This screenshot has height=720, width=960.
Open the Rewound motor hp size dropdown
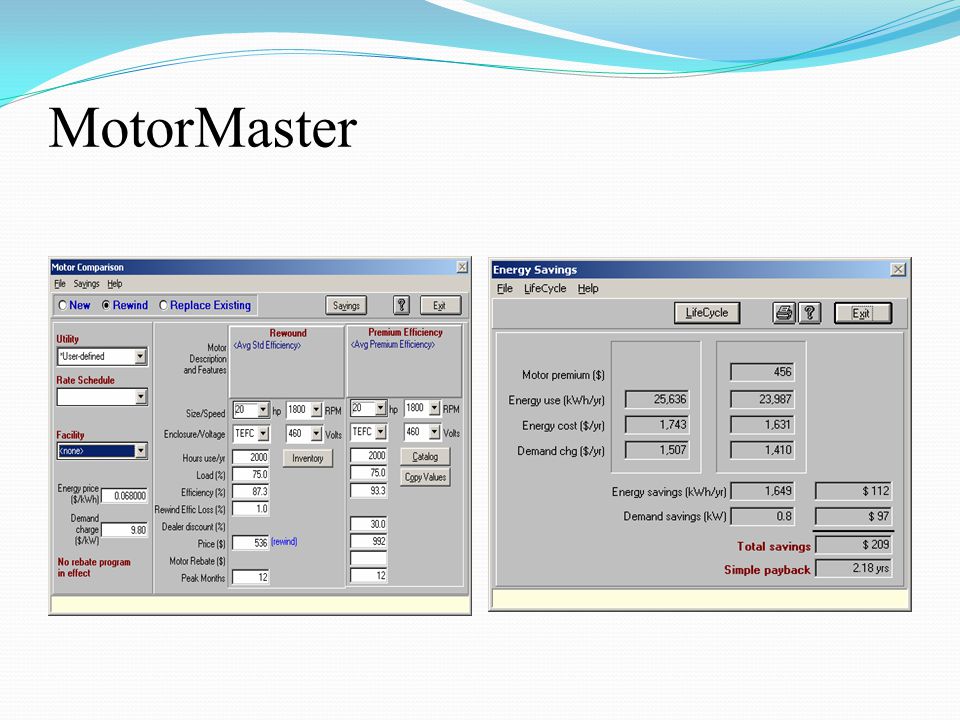tap(263, 410)
